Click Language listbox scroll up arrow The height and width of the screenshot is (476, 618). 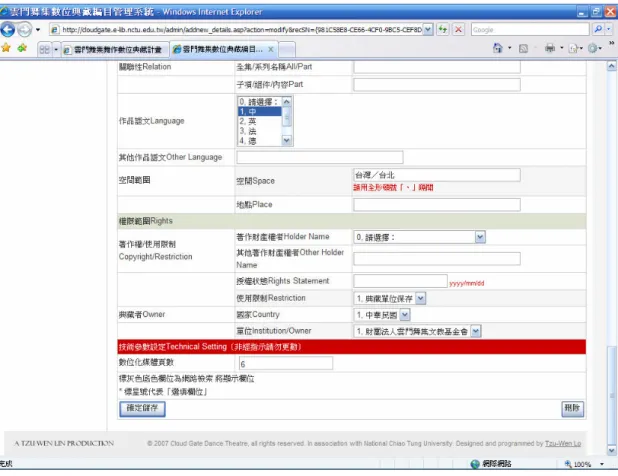pos(287,102)
